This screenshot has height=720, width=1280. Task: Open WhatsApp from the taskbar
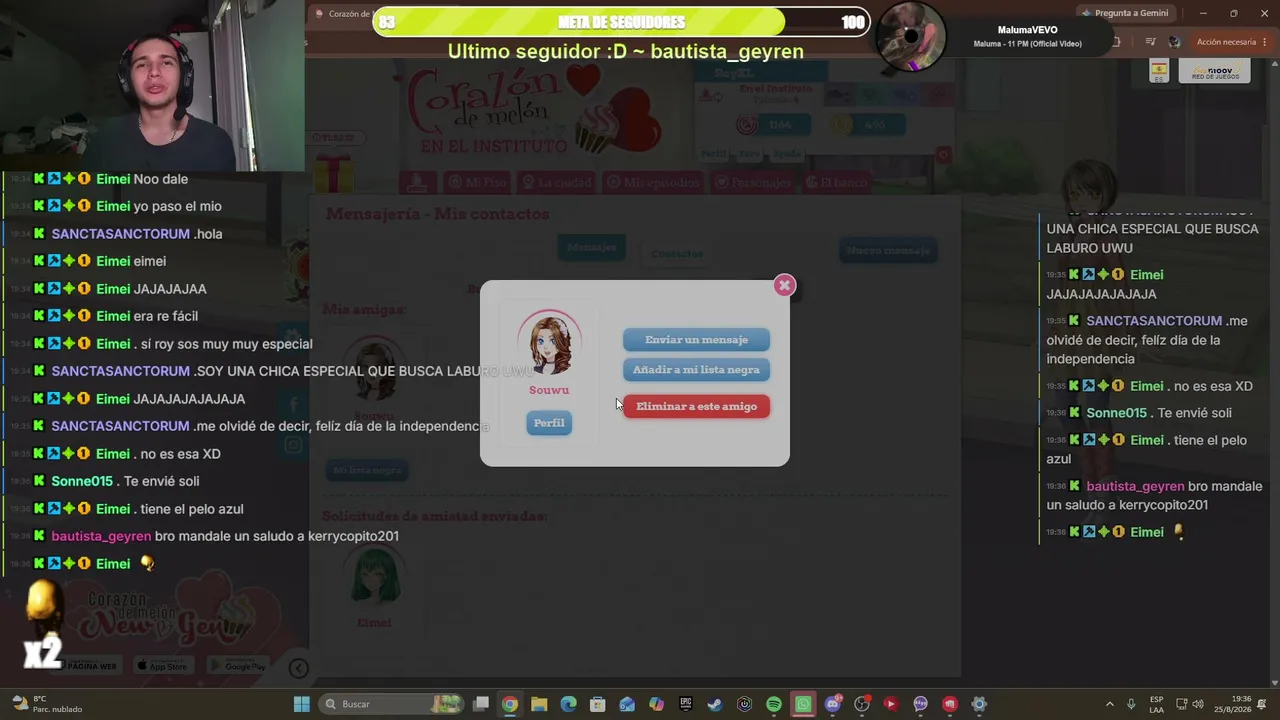803,704
